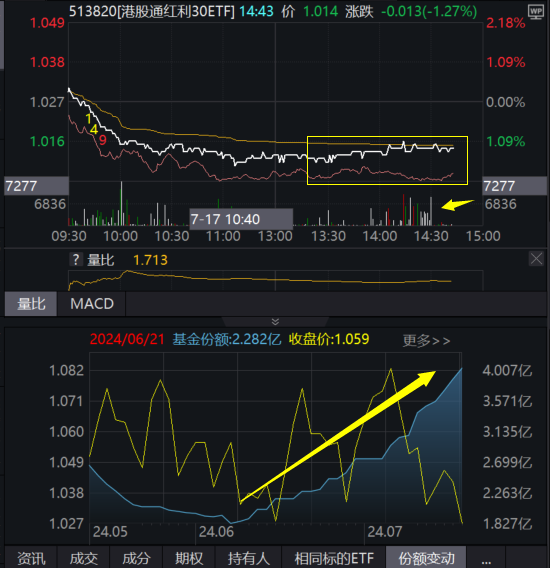
Task: Click the 4.007亿 share axis label
Action: pos(507,371)
